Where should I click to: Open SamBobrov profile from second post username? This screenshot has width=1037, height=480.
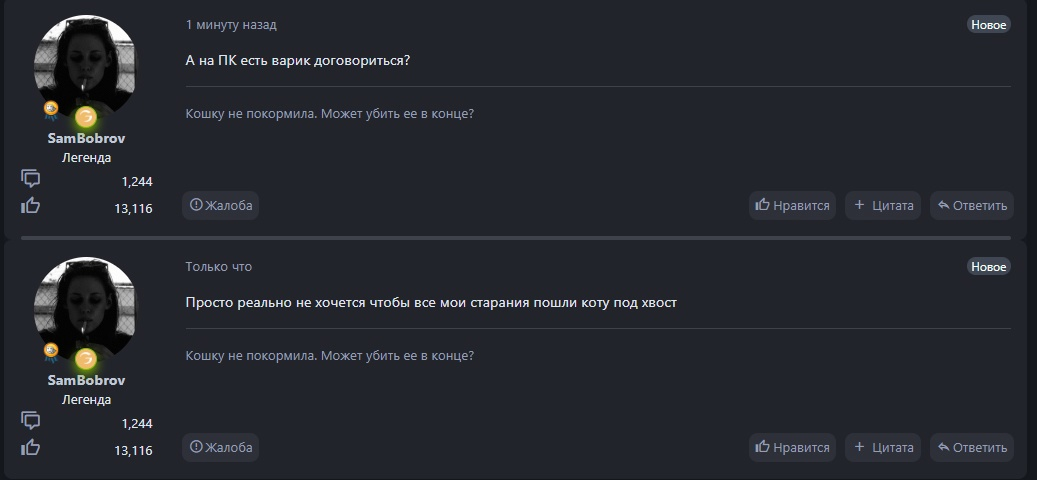pyautogui.click(x=86, y=380)
